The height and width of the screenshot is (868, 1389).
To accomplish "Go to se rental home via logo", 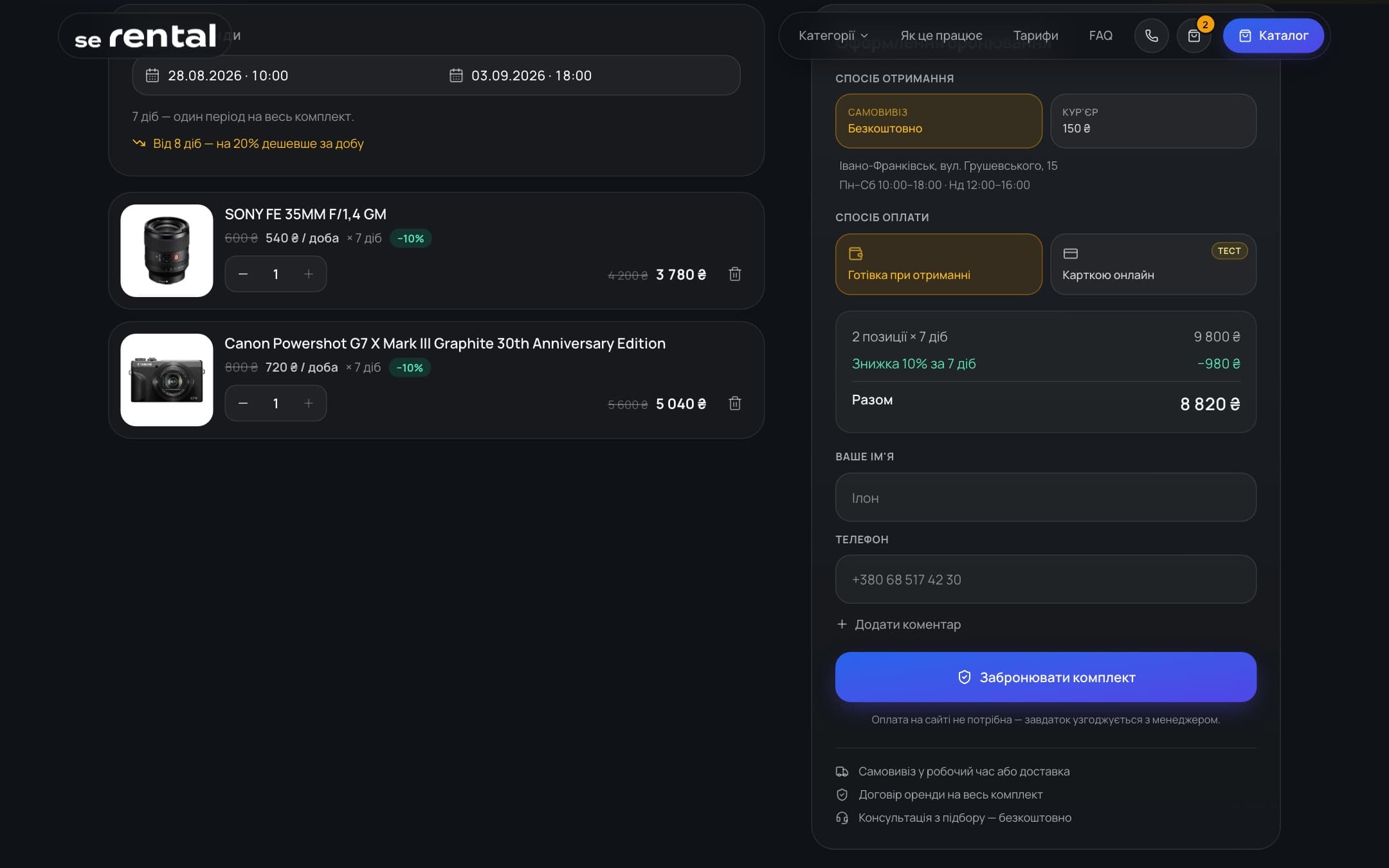I will pyautogui.click(x=145, y=36).
